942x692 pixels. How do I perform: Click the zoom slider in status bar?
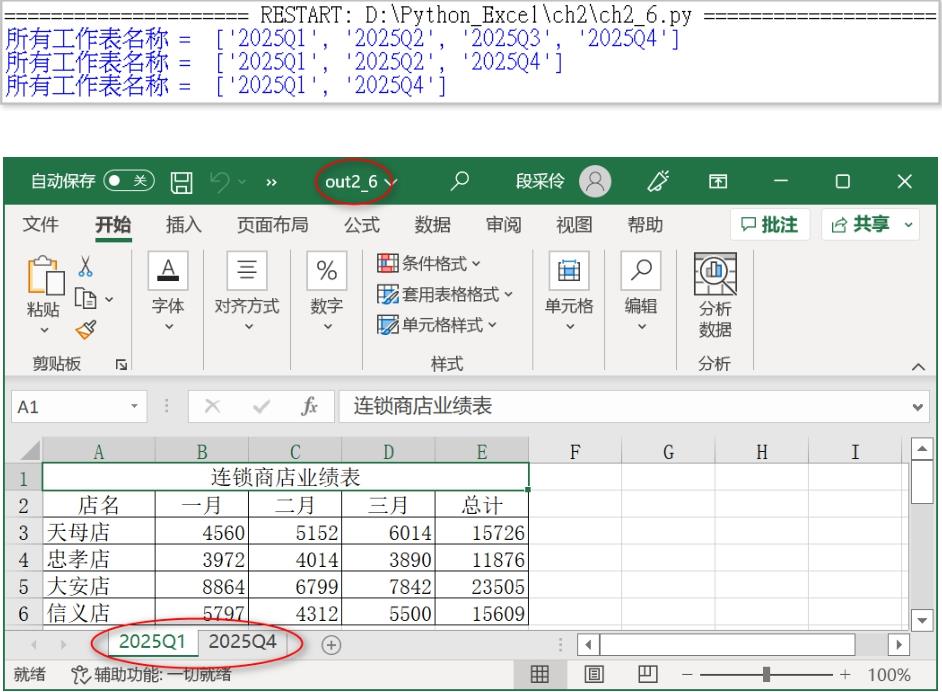click(x=767, y=675)
